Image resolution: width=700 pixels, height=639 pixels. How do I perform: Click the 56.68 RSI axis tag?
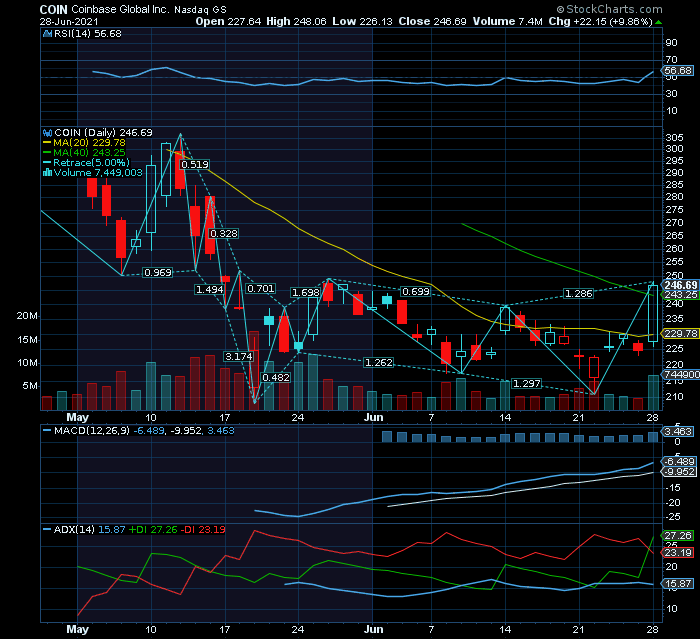click(x=677, y=71)
